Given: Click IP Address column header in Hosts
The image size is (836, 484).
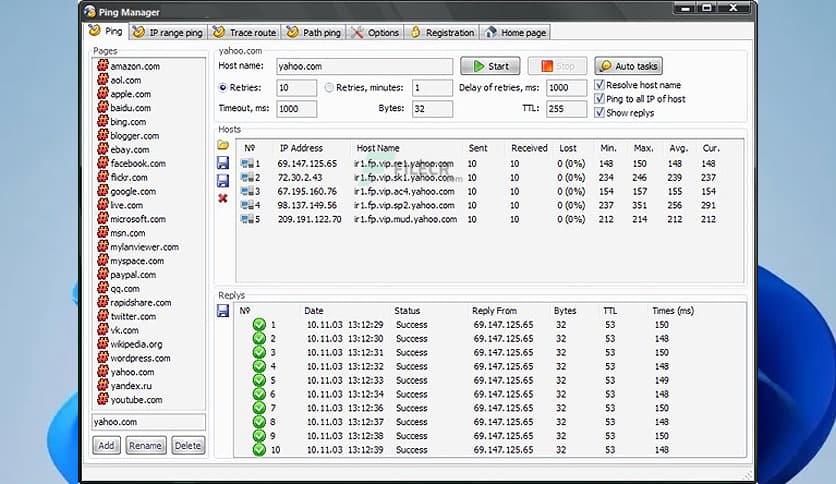Looking at the screenshot, I should coord(301,148).
